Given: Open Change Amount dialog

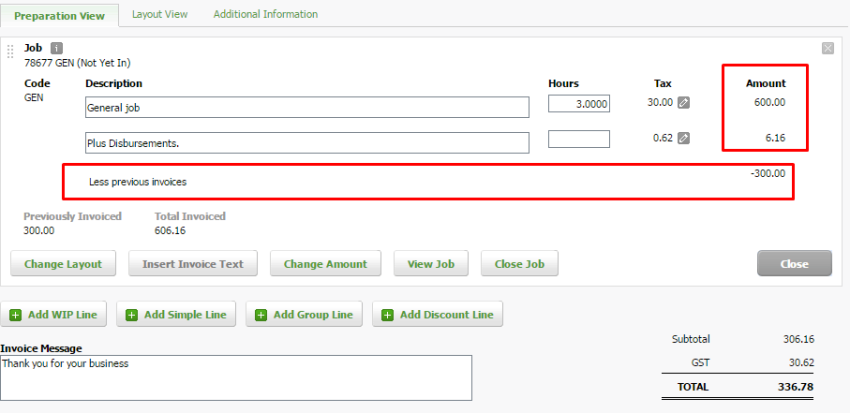Looking at the screenshot, I should pyautogui.click(x=325, y=264).
